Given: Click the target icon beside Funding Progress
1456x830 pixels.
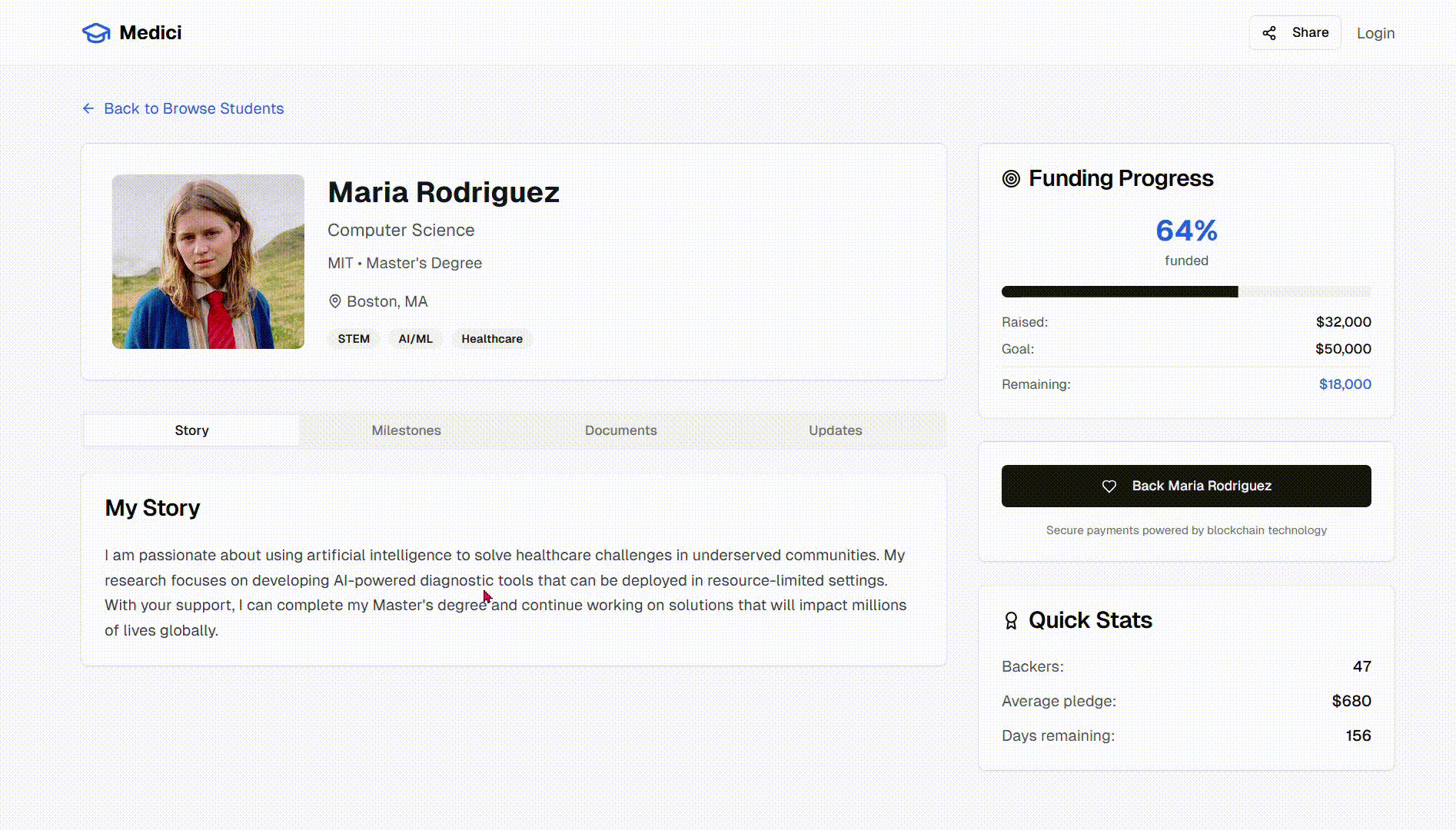Looking at the screenshot, I should [x=1011, y=179].
